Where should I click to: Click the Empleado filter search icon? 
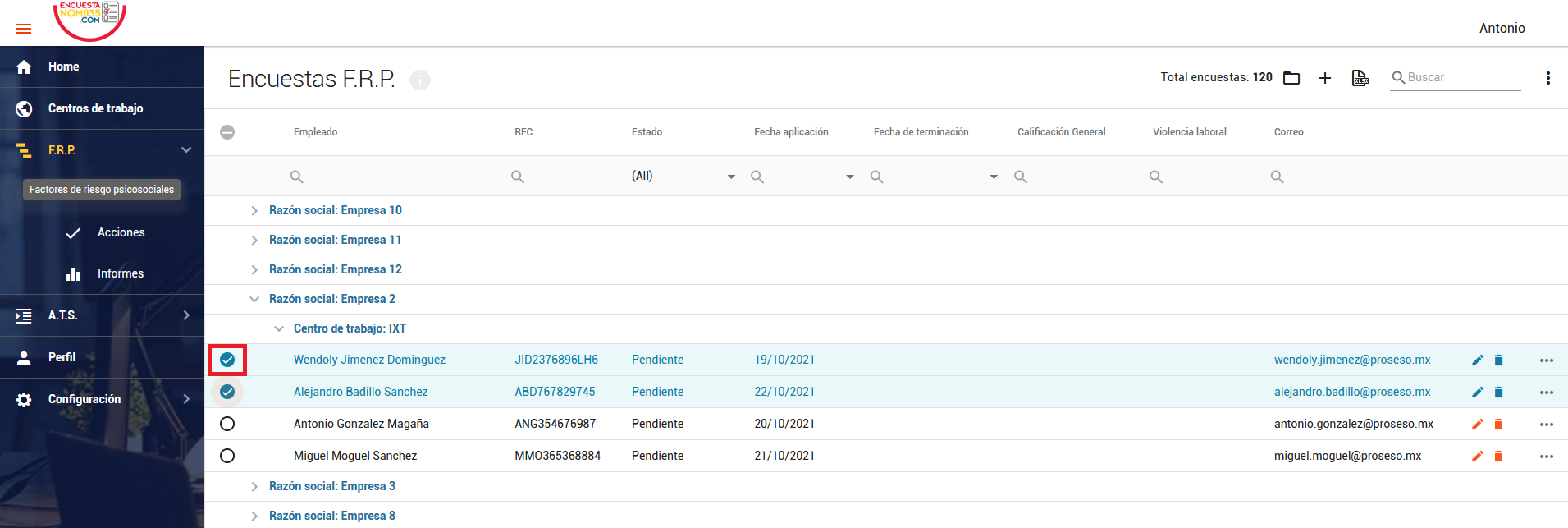297,177
